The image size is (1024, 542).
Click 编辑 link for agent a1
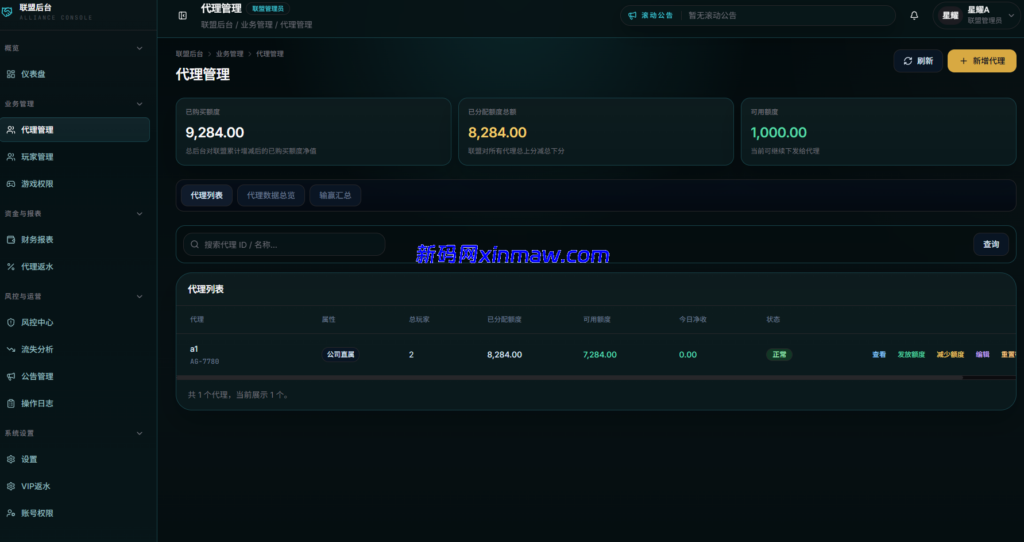click(x=982, y=355)
